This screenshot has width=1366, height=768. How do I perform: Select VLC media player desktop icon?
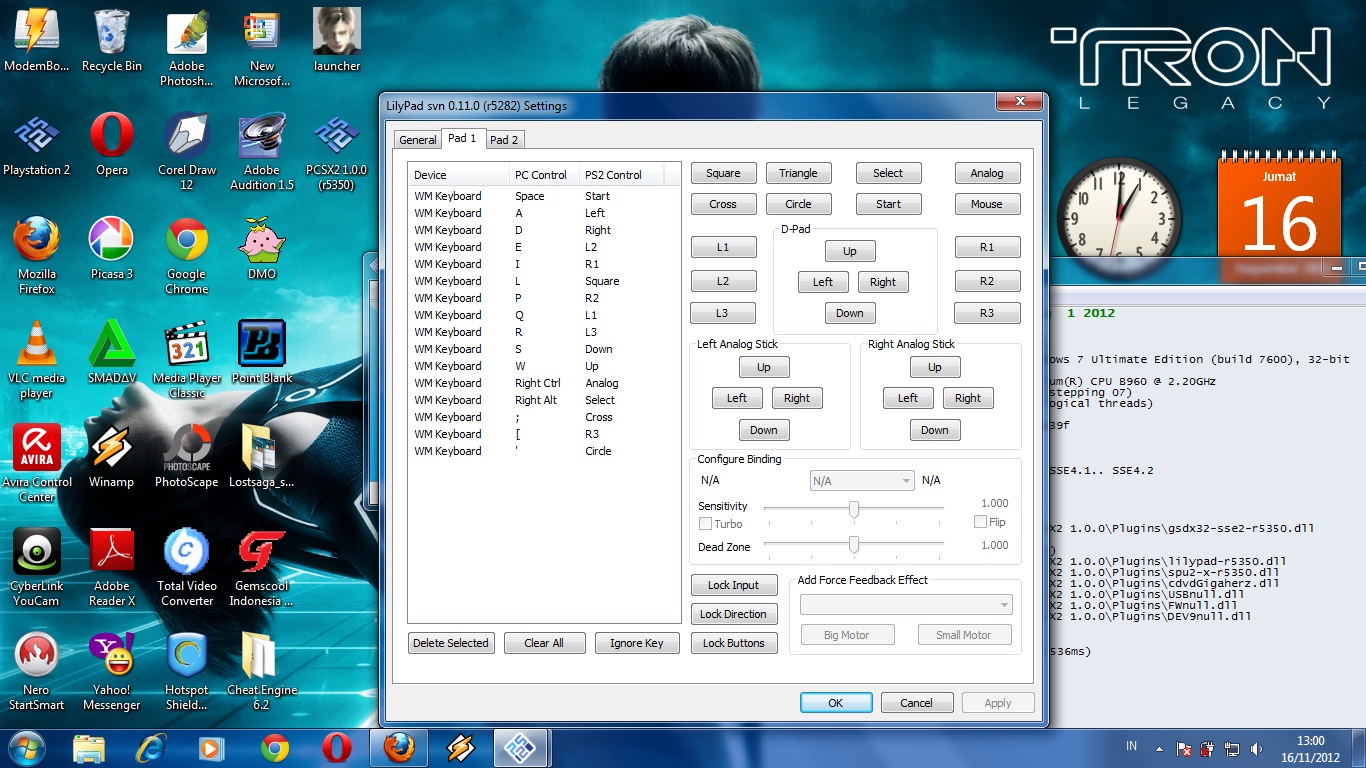37,360
